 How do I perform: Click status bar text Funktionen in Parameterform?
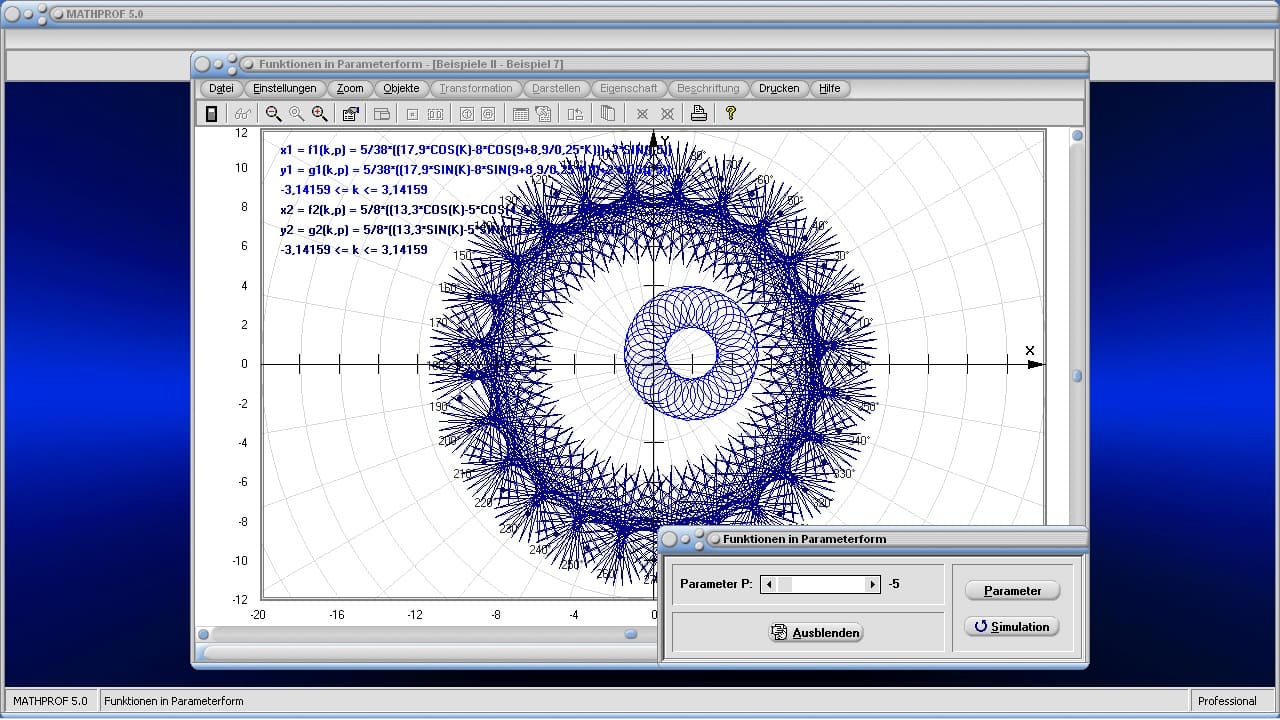(174, 701)
